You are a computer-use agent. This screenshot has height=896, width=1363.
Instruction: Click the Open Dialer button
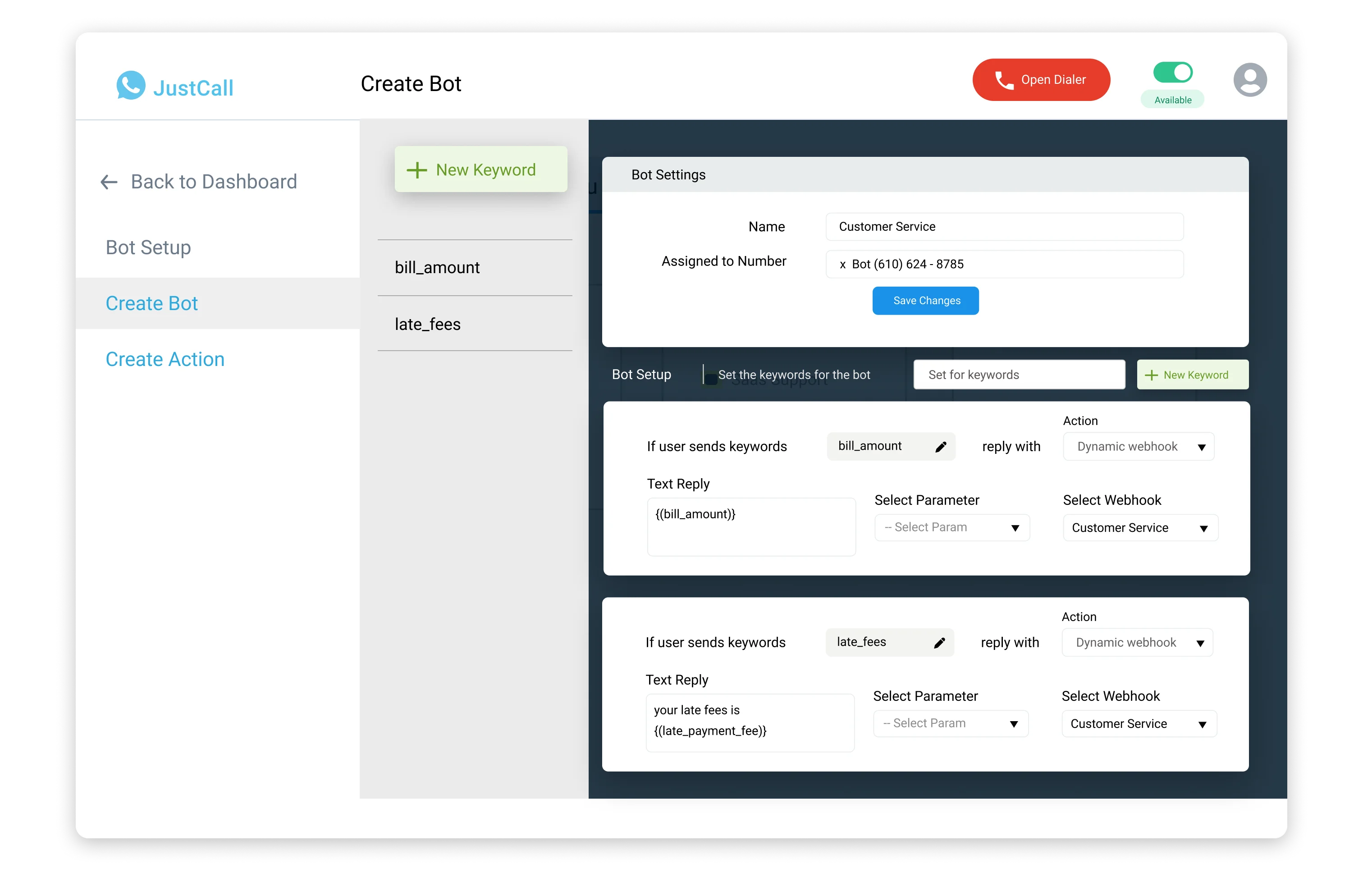1041,80
